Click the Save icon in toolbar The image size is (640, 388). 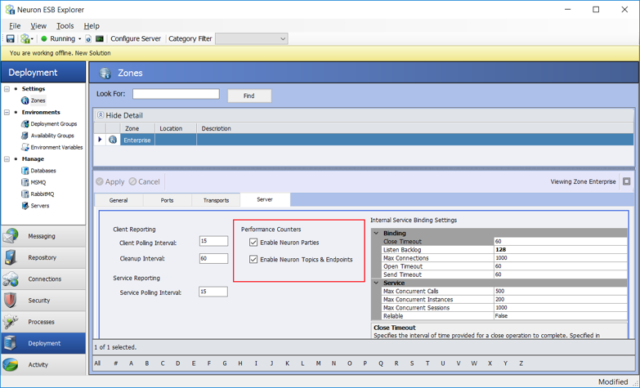tap(10, 39)
